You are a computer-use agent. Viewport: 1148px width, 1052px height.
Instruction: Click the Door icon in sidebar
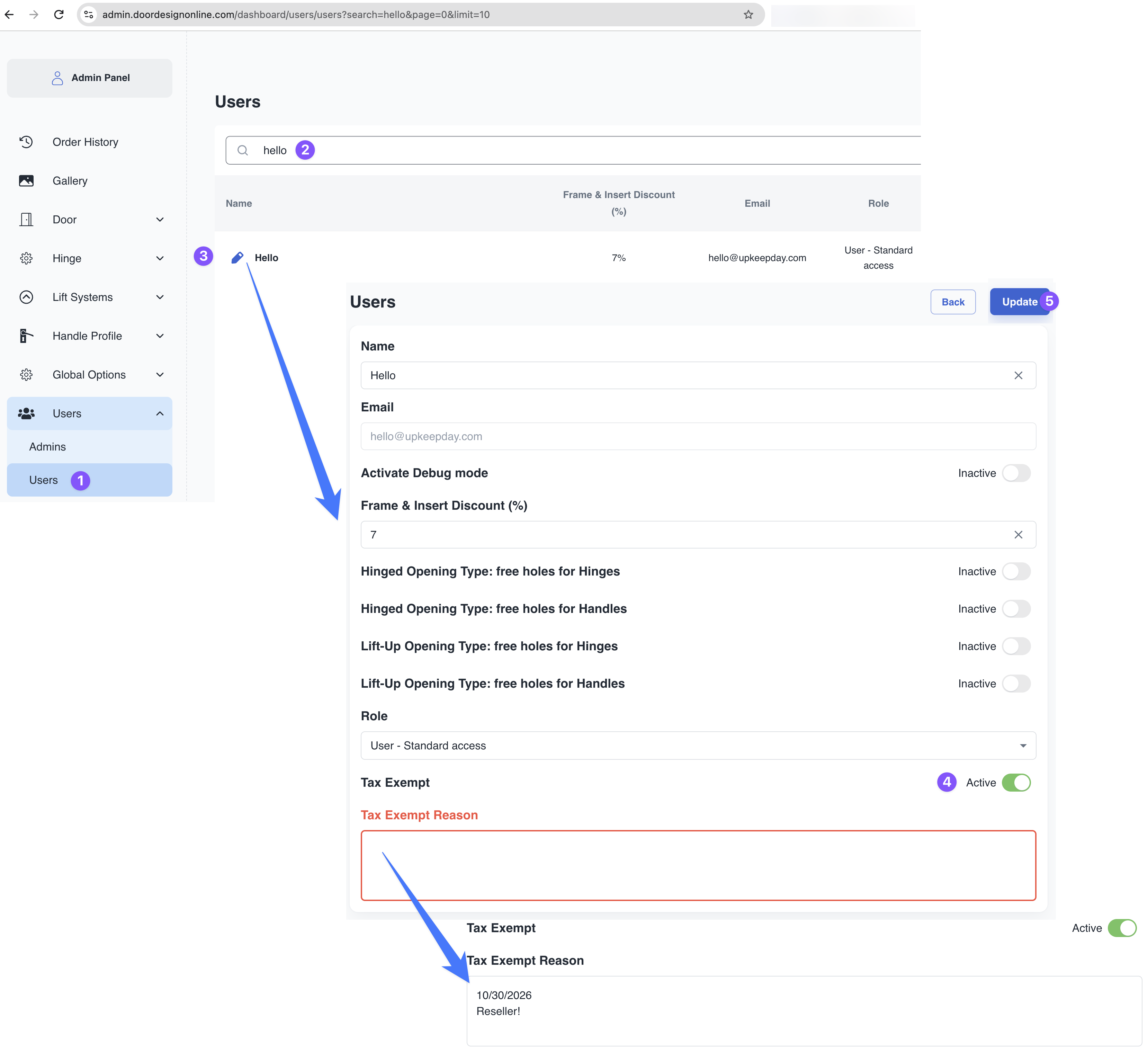[x=26, y=219]
